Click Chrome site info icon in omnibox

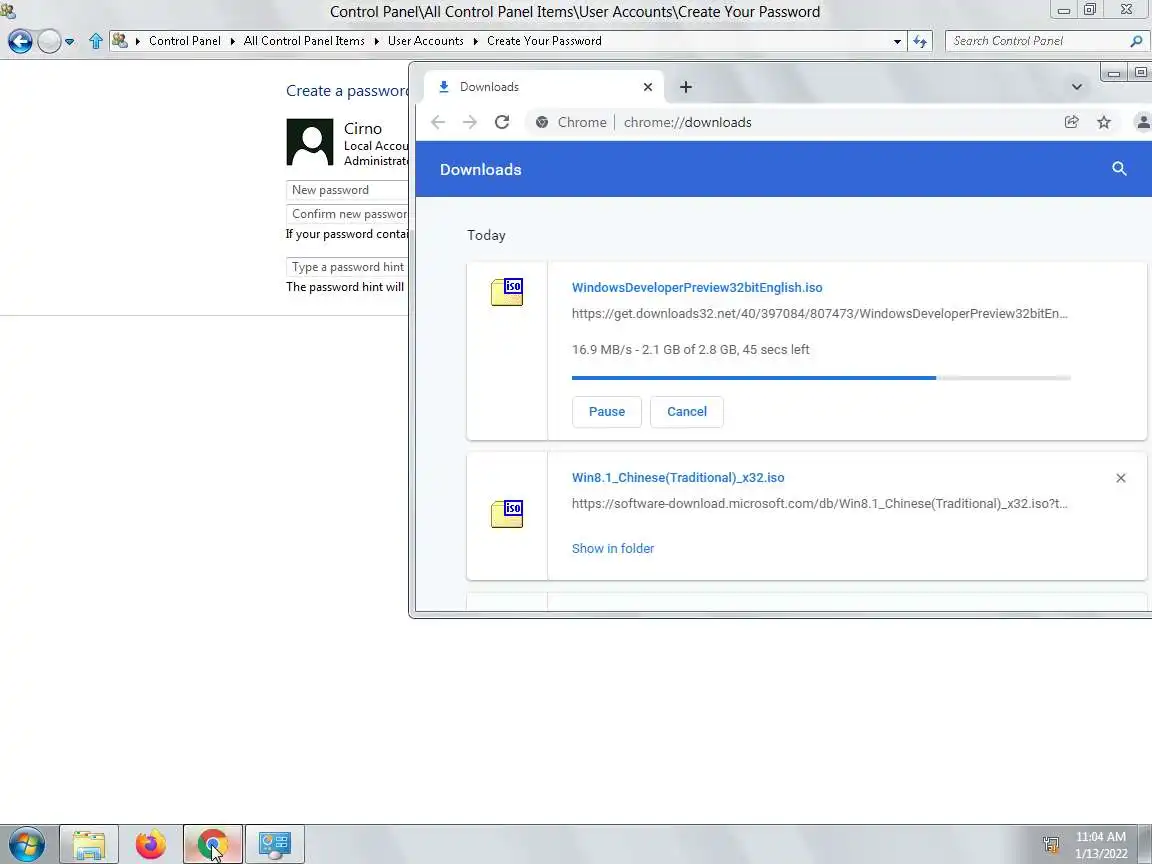click(541, 123)
